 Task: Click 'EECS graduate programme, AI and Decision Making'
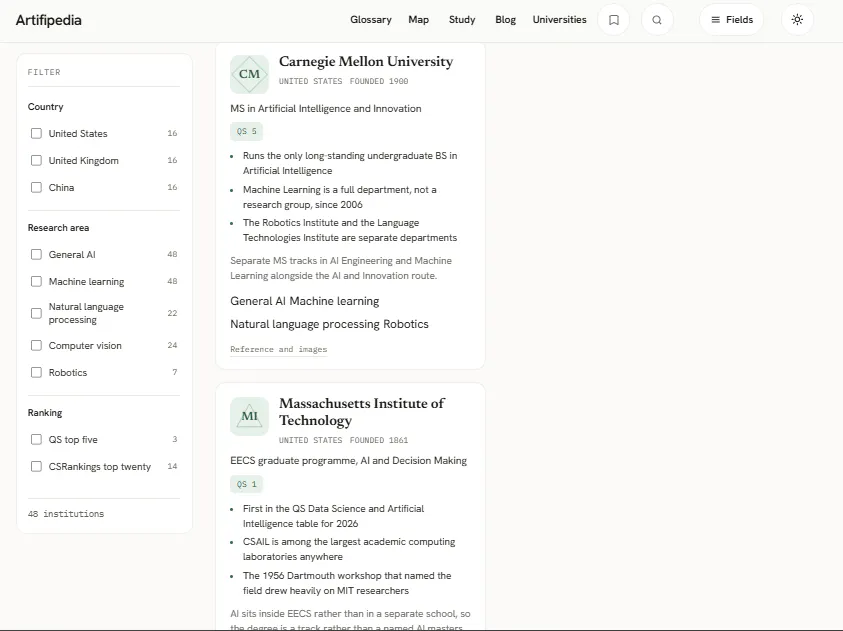click(348, 461)
